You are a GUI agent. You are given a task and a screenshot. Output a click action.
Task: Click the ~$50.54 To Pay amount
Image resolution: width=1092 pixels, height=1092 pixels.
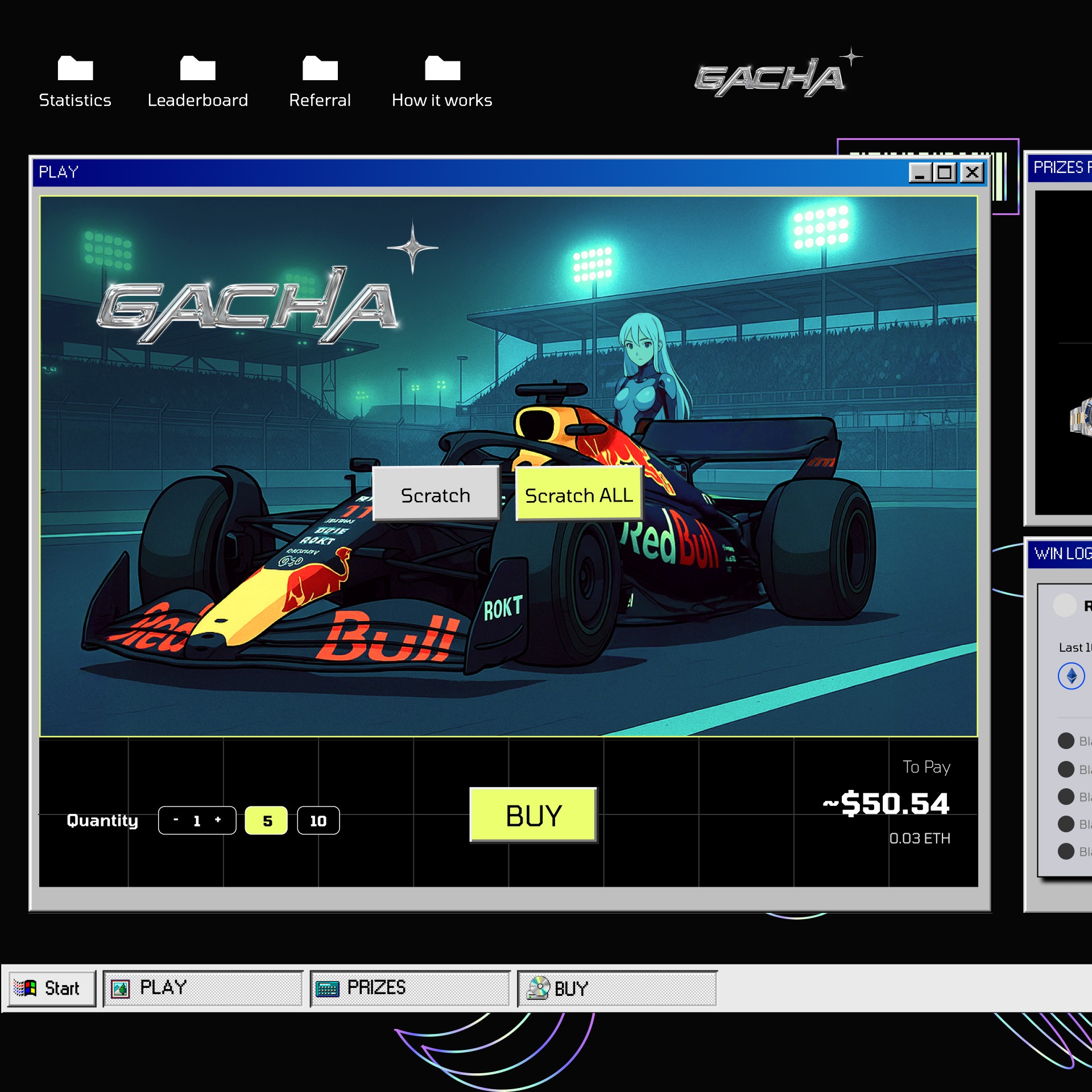coord(886,803)
